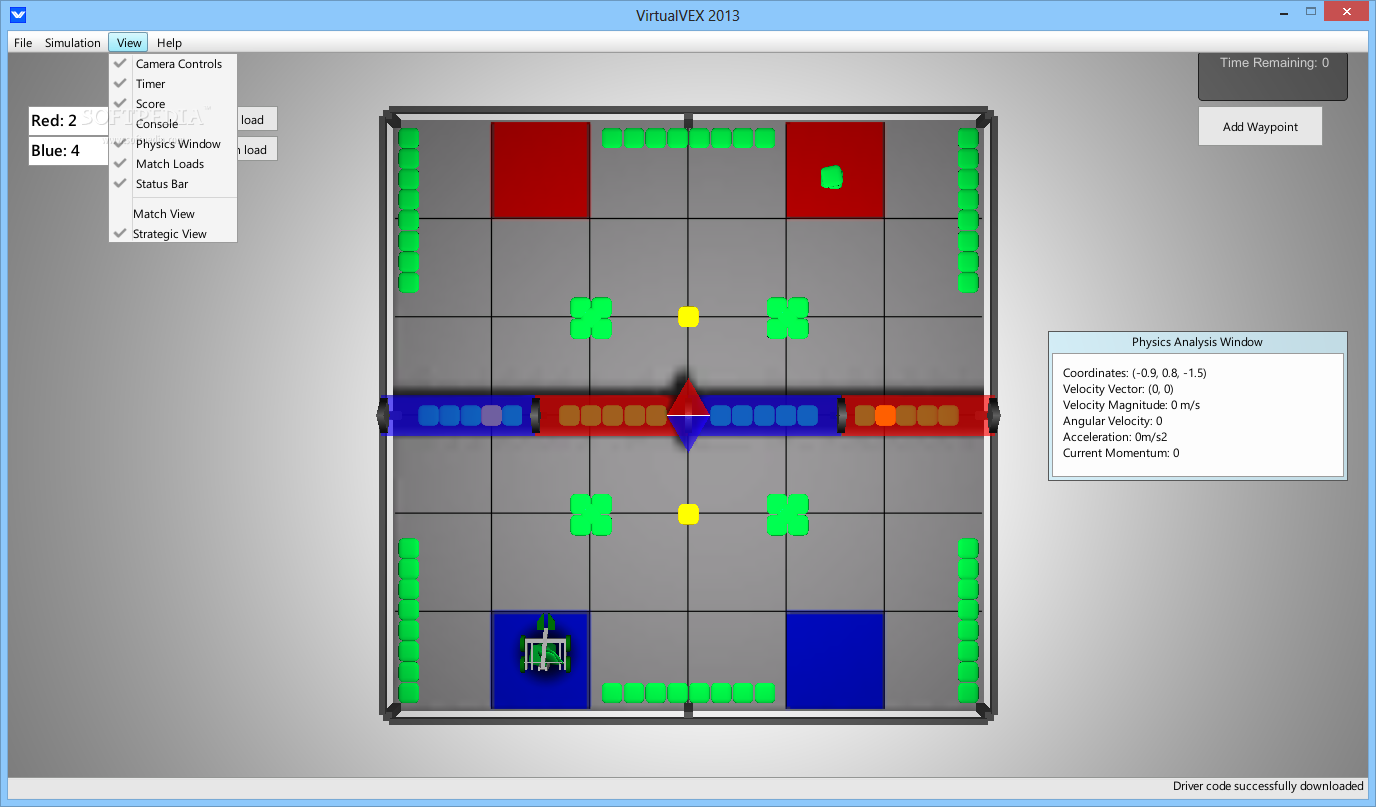Click the red triangle at field center
Viewport: 1376px width, 807px height.
tap(688, 396)
